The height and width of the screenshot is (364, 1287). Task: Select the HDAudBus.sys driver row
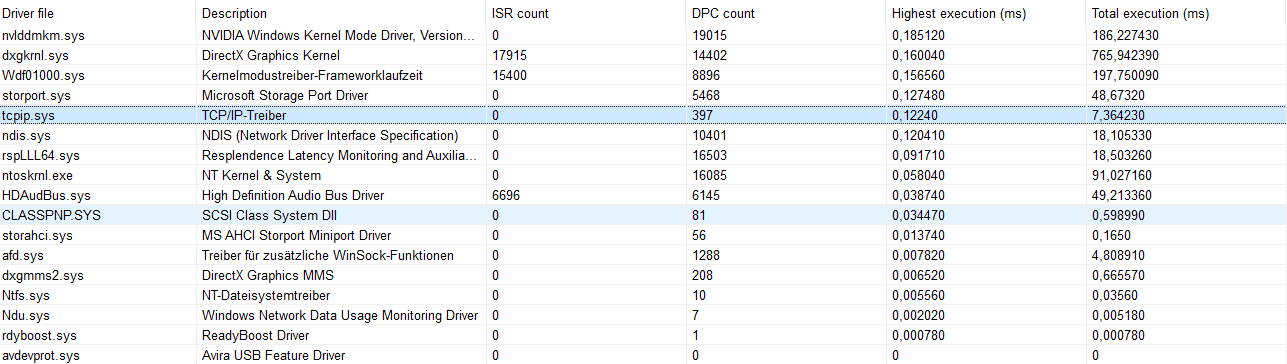pos(643,195)
